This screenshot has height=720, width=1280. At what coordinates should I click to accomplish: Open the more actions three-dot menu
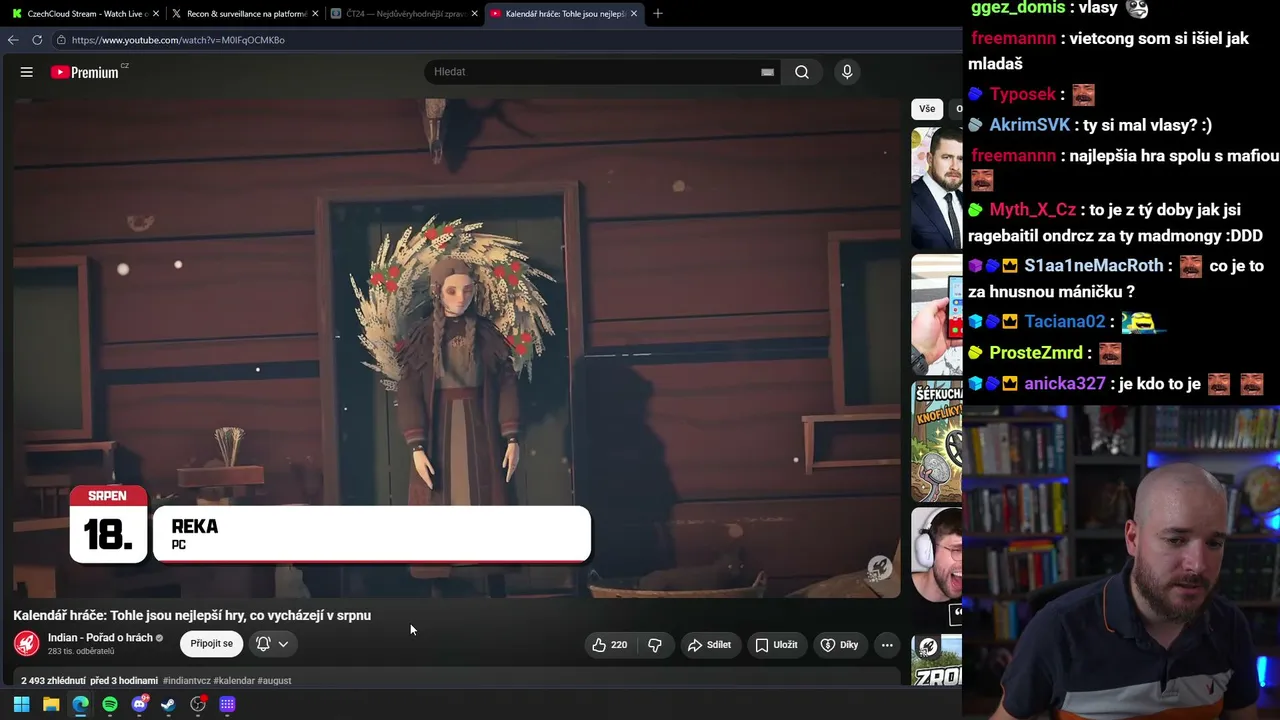click(887, 645)
